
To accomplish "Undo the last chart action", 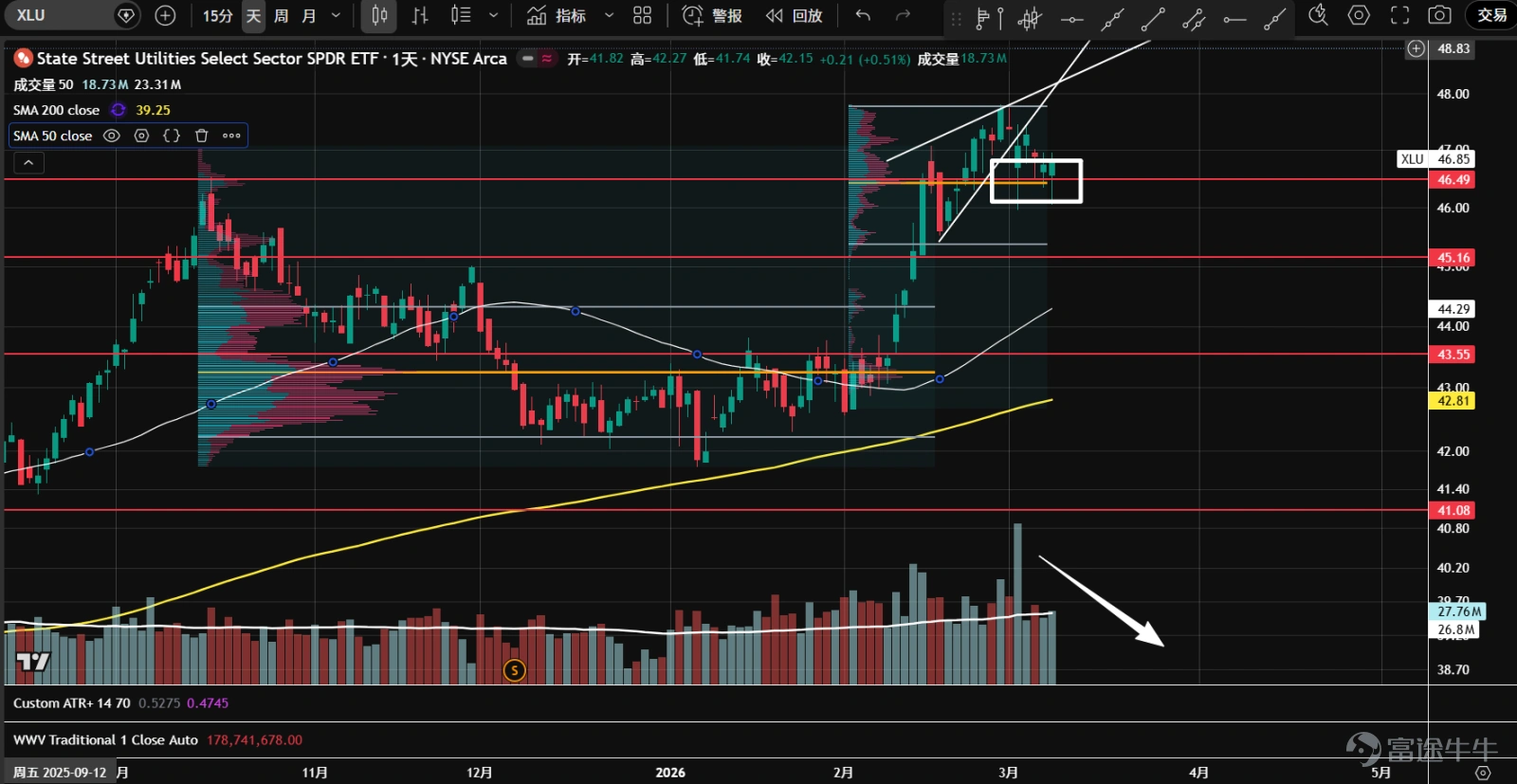I will click(863, 15).
